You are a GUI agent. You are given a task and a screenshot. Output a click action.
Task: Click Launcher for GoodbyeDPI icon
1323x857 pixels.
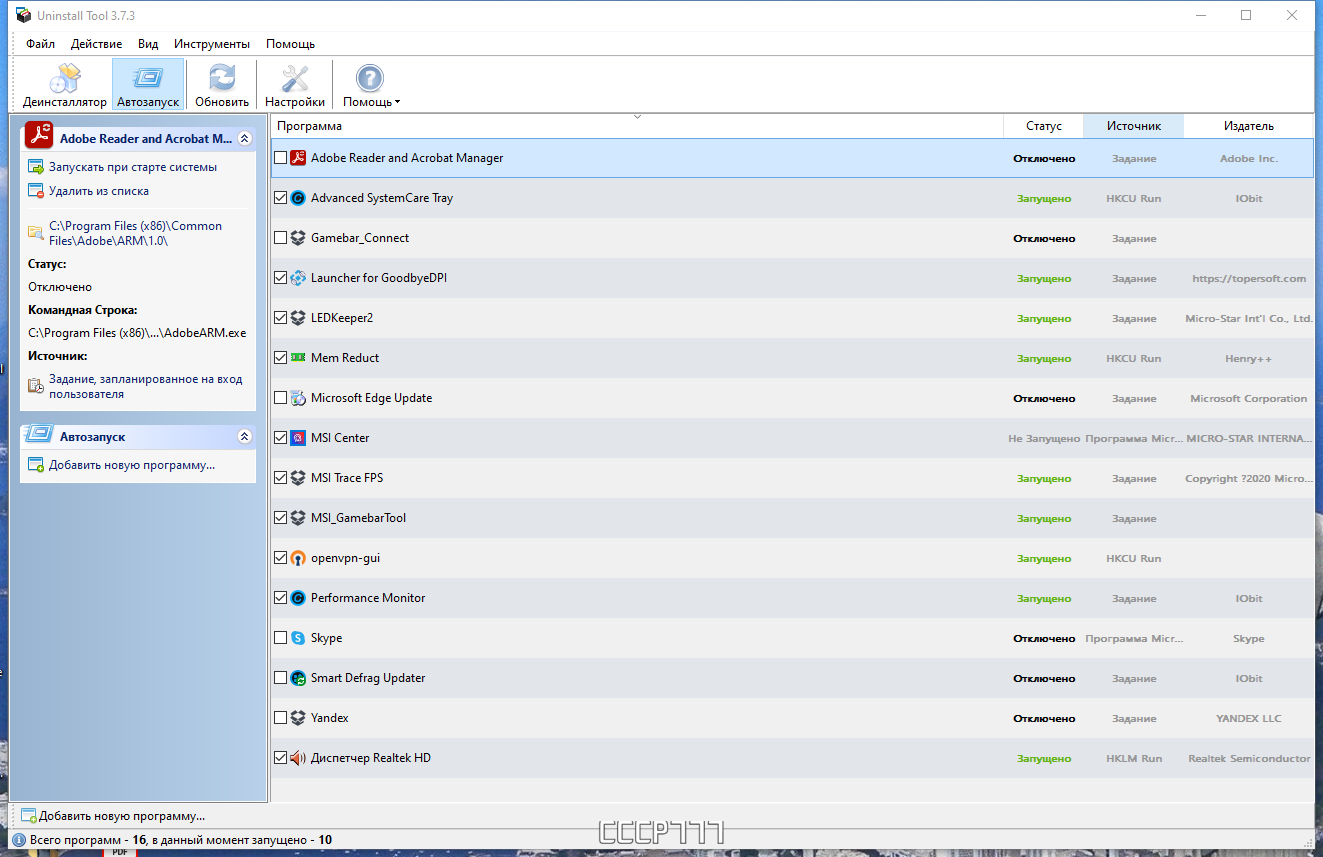(x=297, y=278)
